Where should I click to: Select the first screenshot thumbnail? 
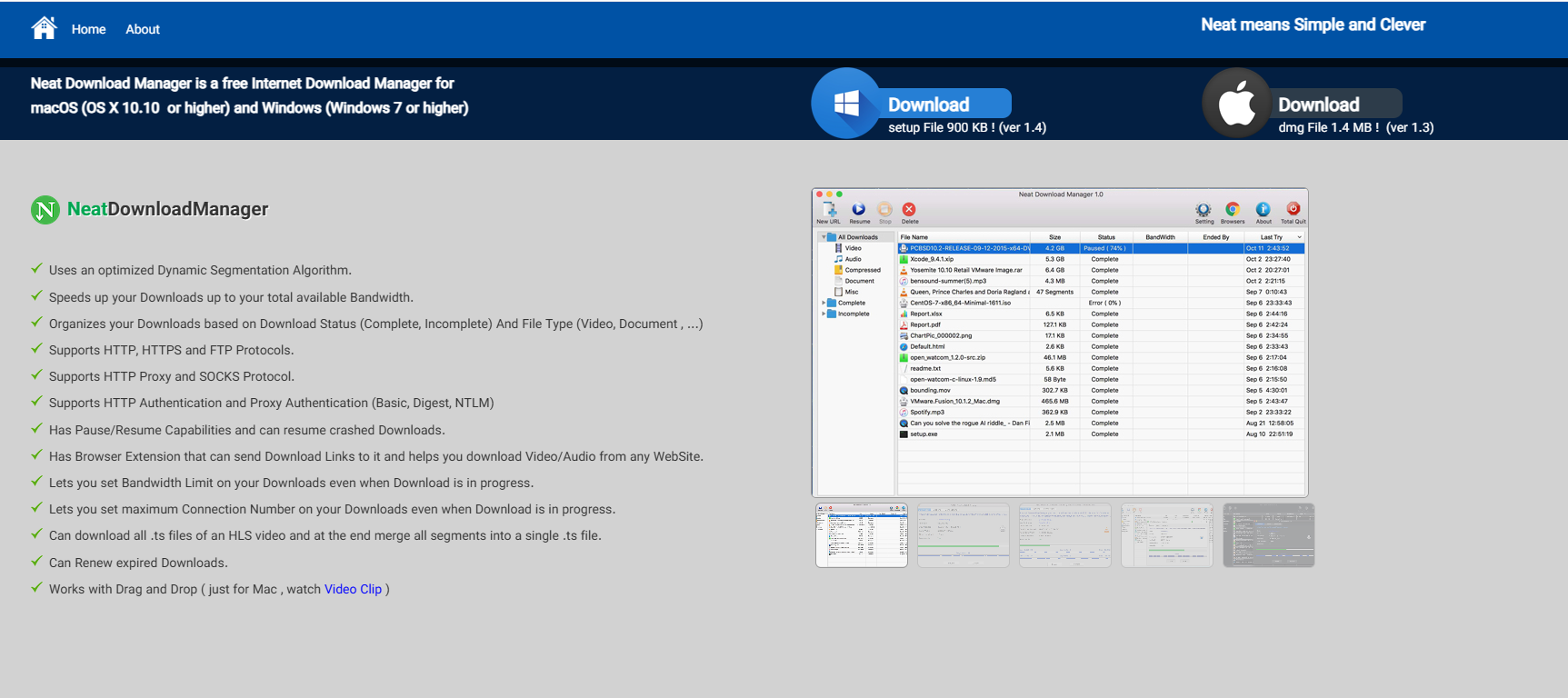point(862,535)
